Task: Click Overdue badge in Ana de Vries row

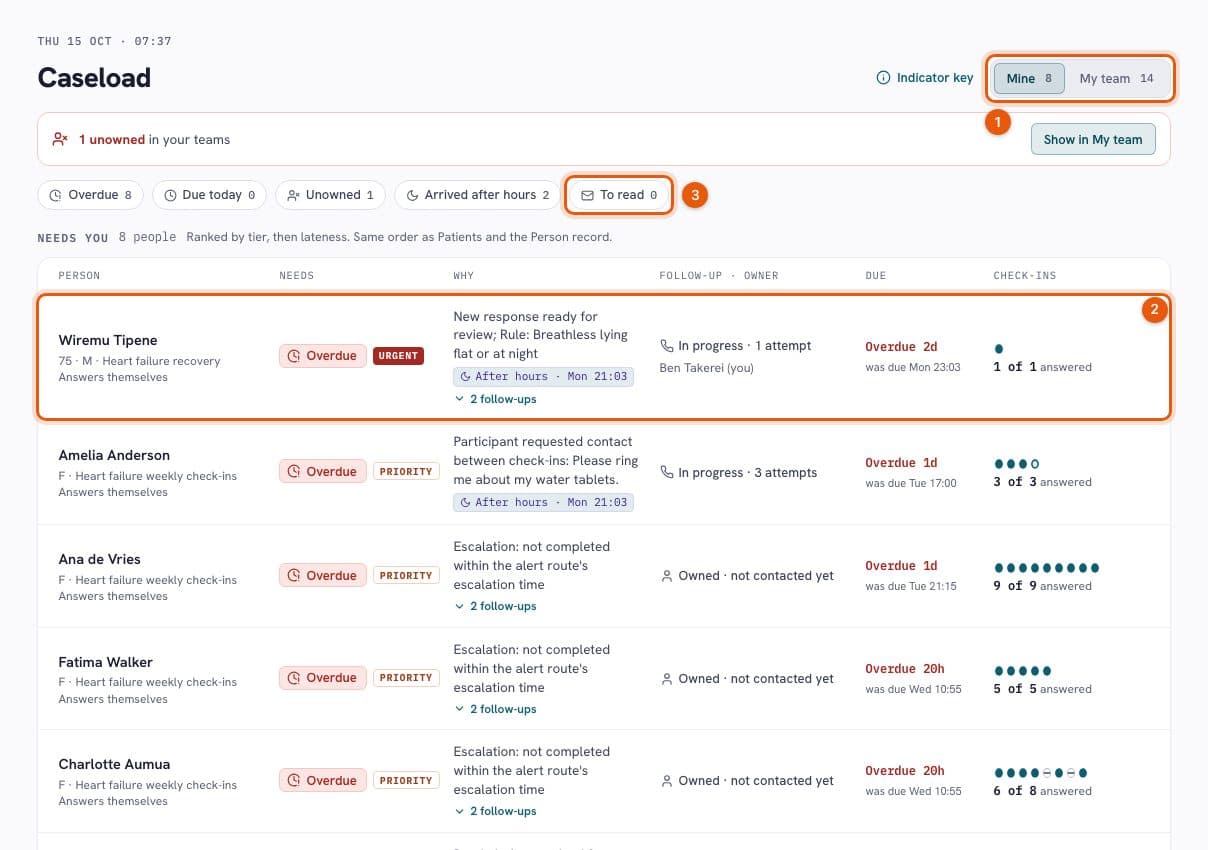Action: (322, 575)
